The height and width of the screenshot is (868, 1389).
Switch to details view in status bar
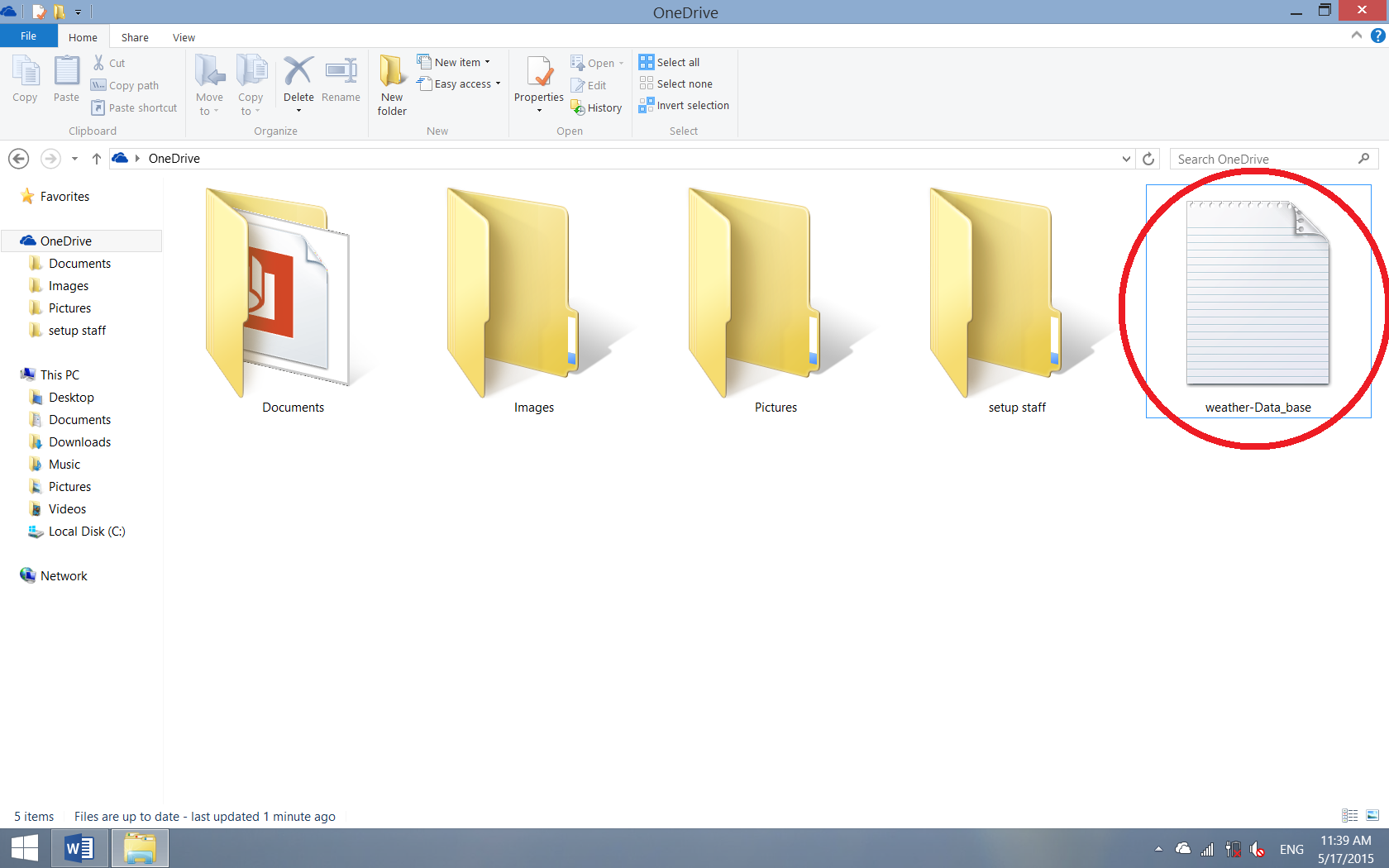tap(1350, 816)
